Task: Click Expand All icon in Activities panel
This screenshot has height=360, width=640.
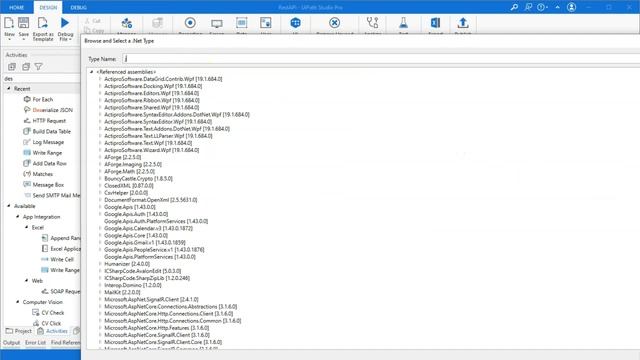Action: [x=12, y=67]
